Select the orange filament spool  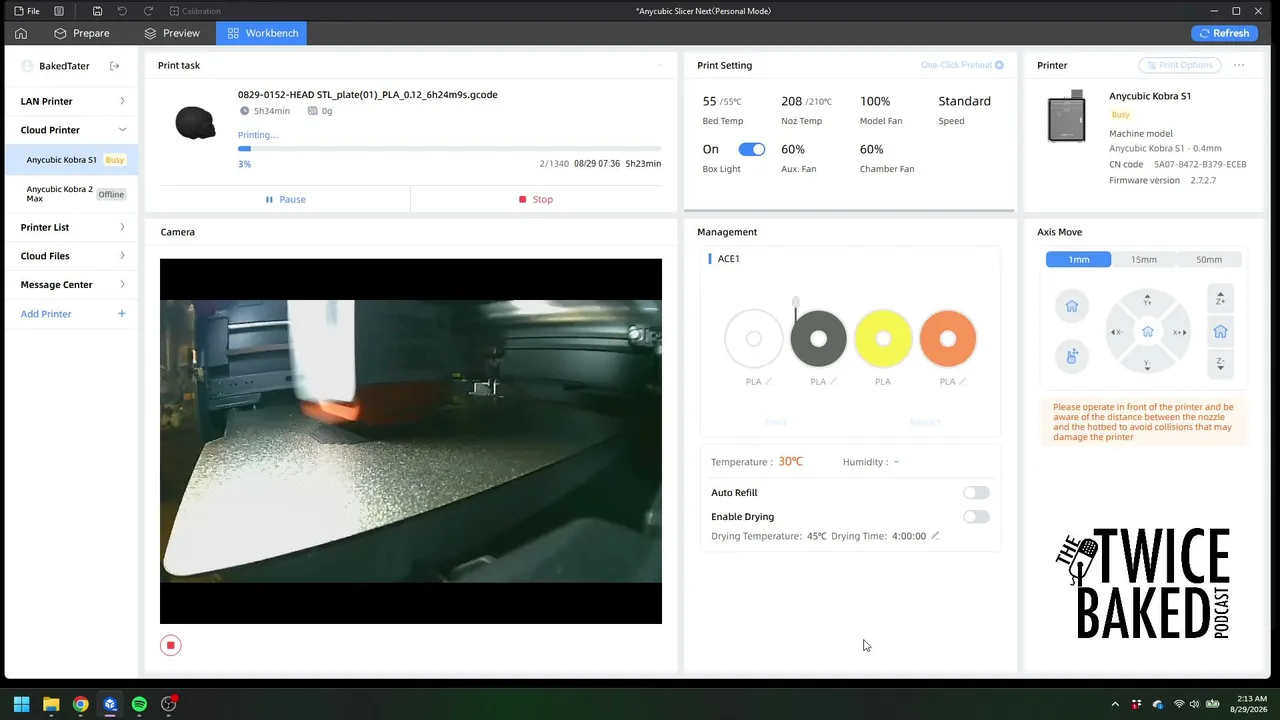point(948,339)
